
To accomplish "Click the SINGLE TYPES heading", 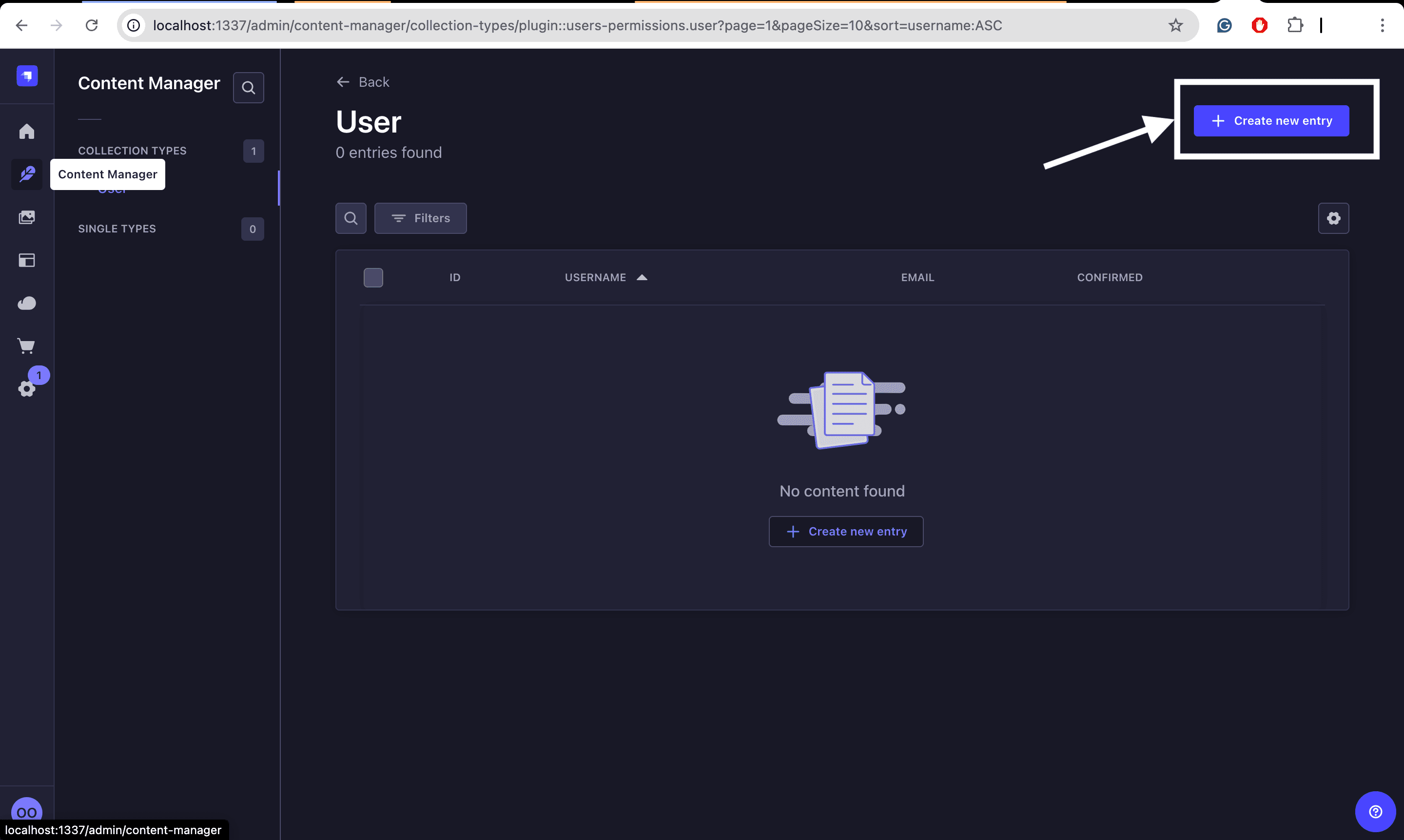I will click(x=117, y=229).
